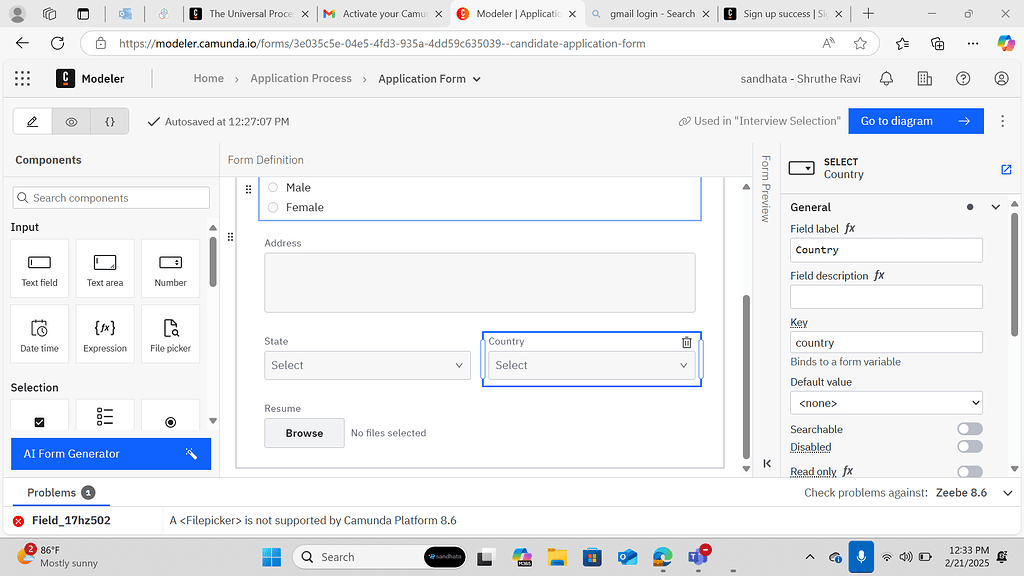1024x576 pixels.
Task: Click the Go to diagram button
Action: [915, 120]
